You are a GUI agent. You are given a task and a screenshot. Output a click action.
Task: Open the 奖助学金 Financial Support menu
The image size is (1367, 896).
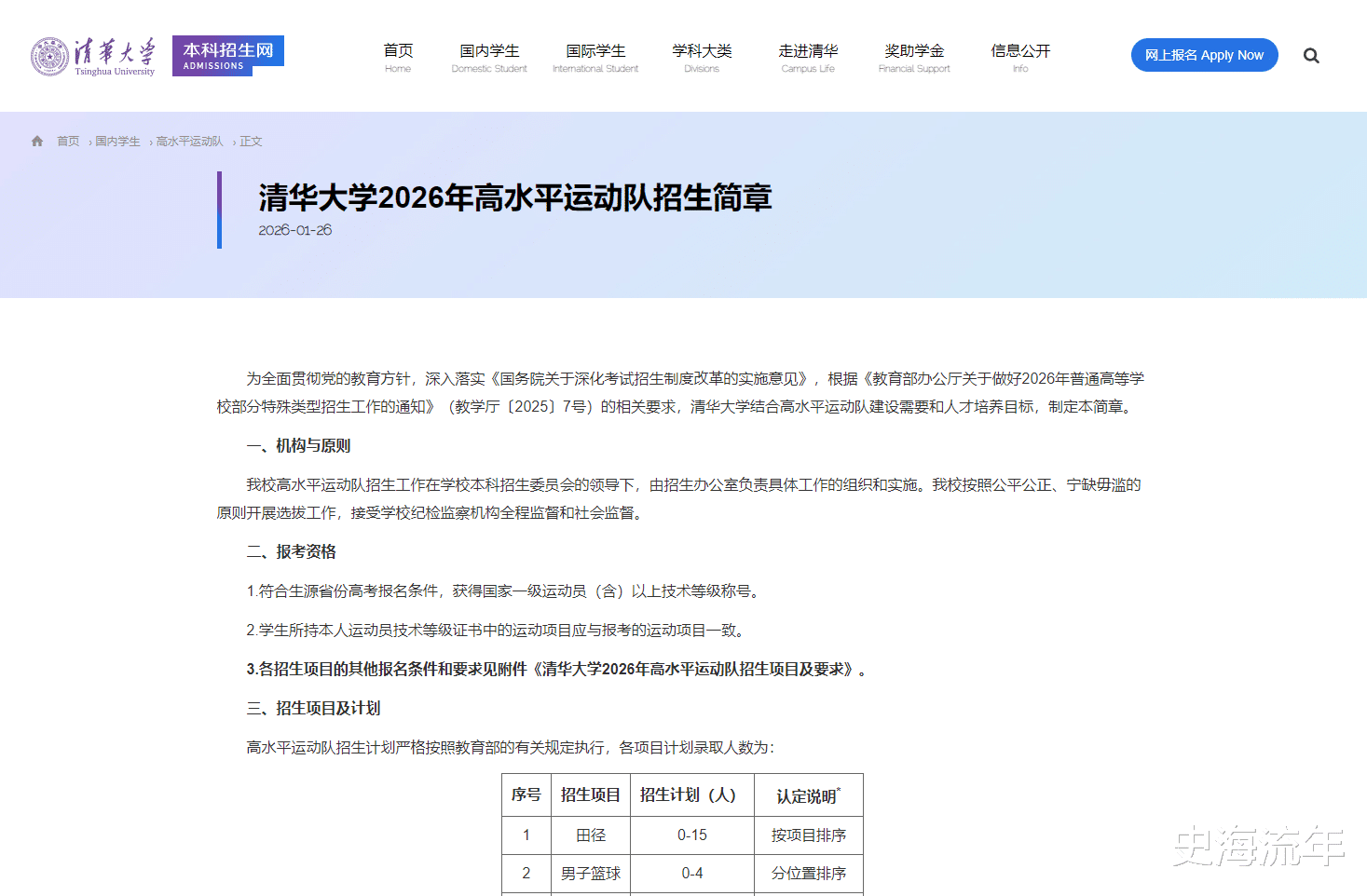(914, 57)
